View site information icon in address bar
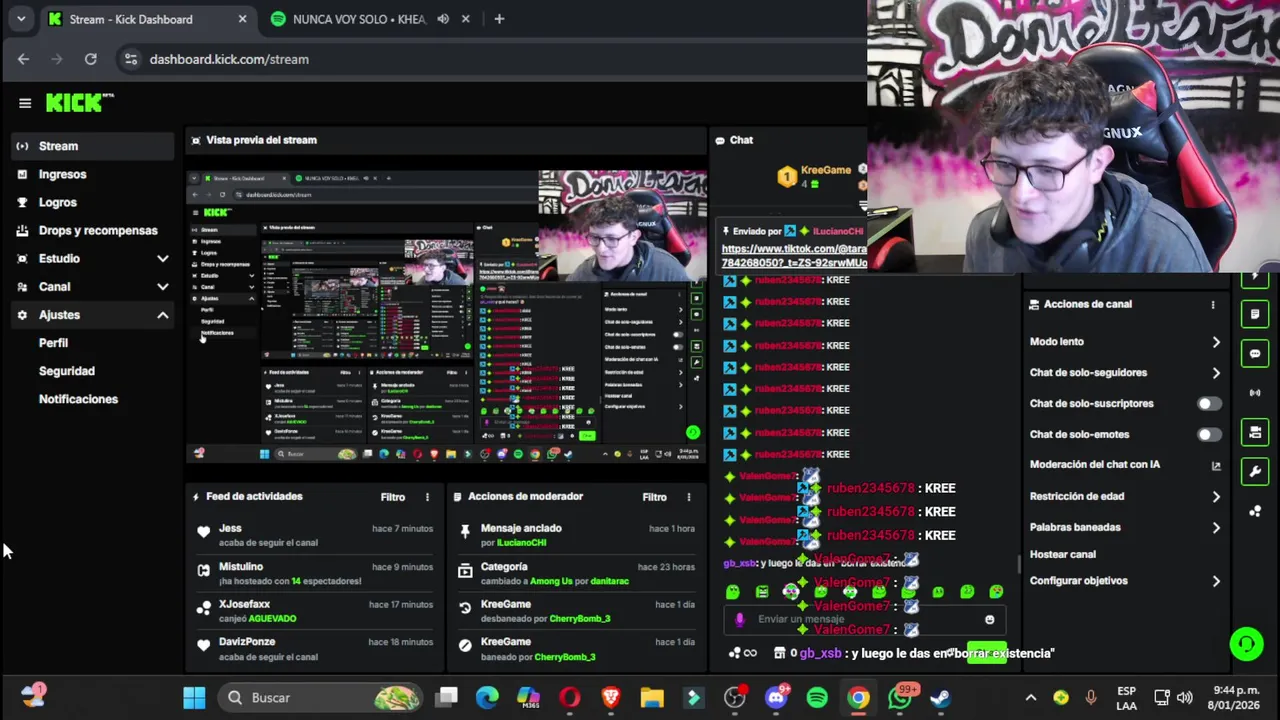1280x720 pixels. 130,59
